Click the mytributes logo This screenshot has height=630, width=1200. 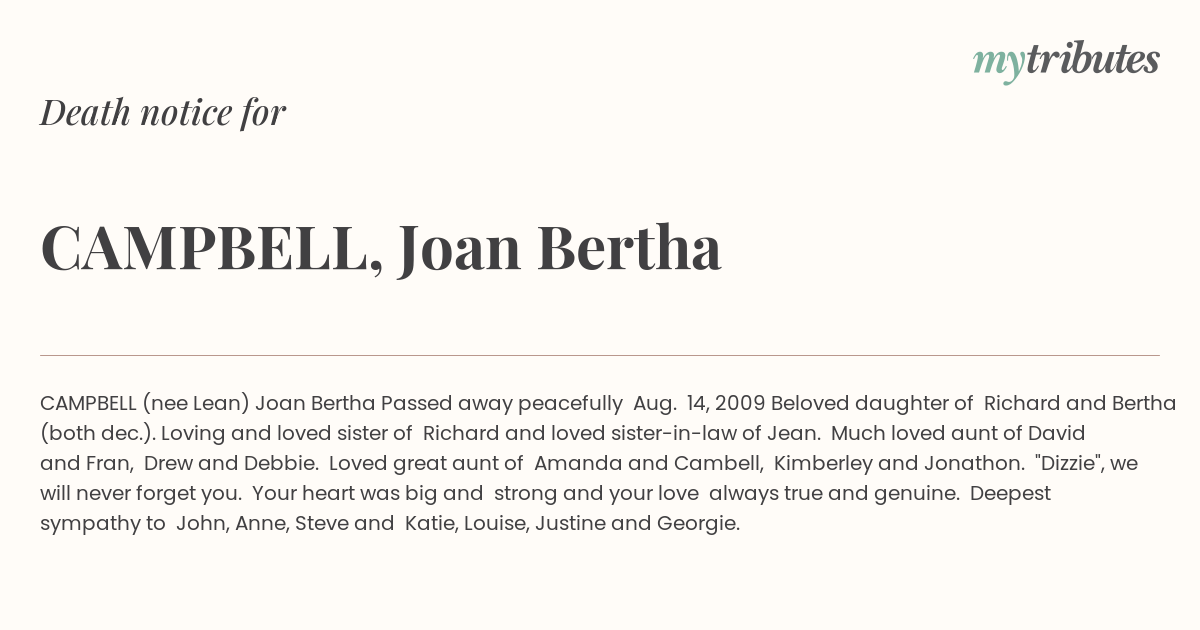point(1066,61)
